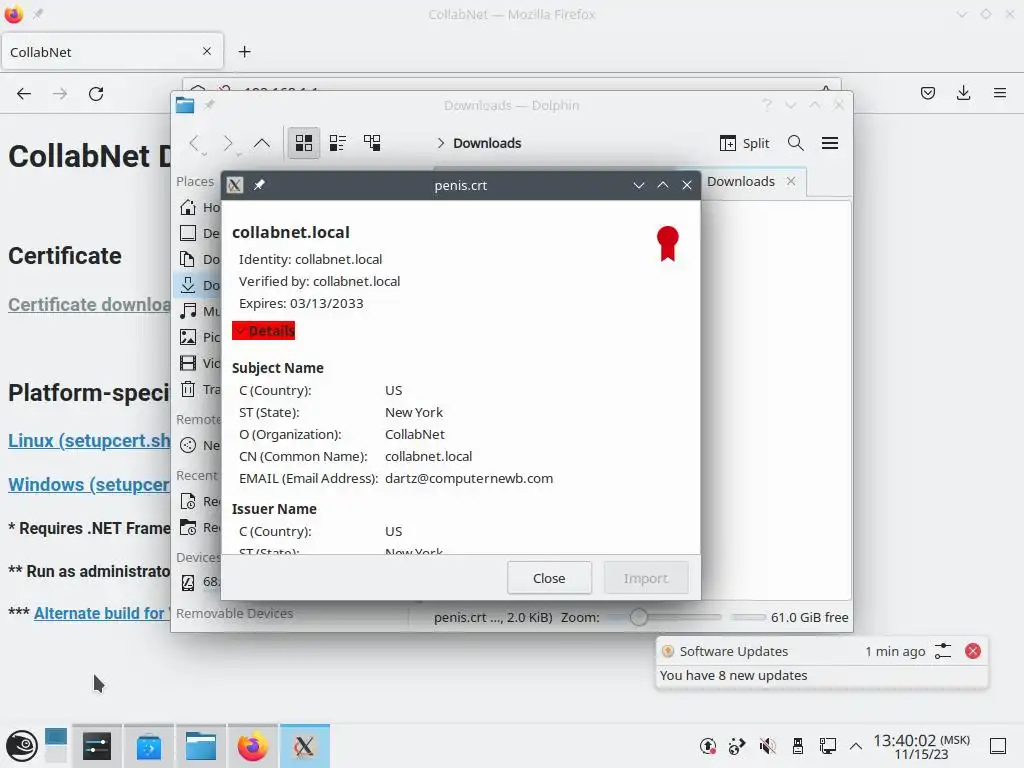Image resolution: width=1024 pixels, height=768 pixels.
Task: Click the Close button in certificate dialog
Action: point(549,578)
